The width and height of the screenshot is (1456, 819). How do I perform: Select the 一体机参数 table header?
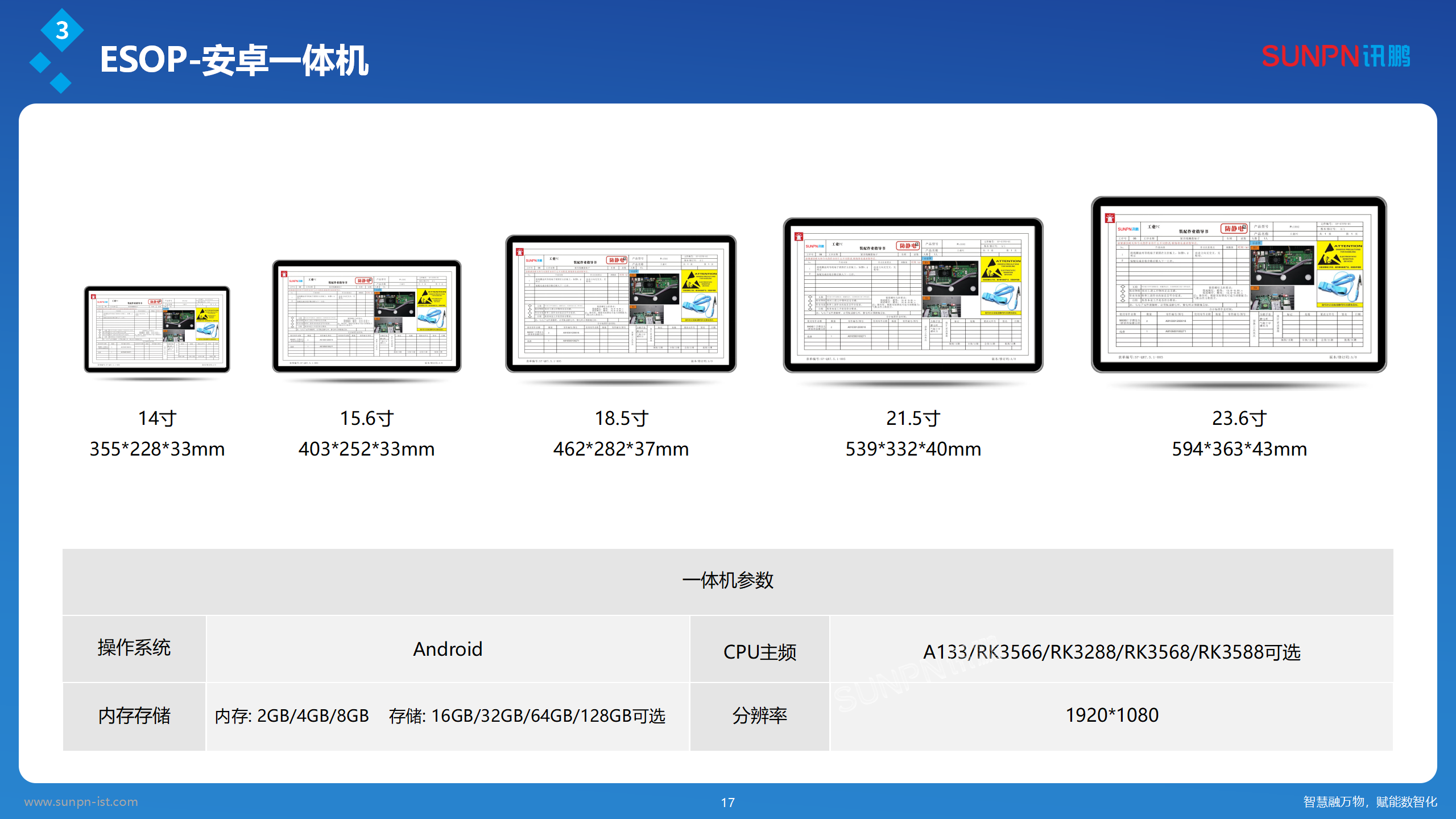pos(728,581)
